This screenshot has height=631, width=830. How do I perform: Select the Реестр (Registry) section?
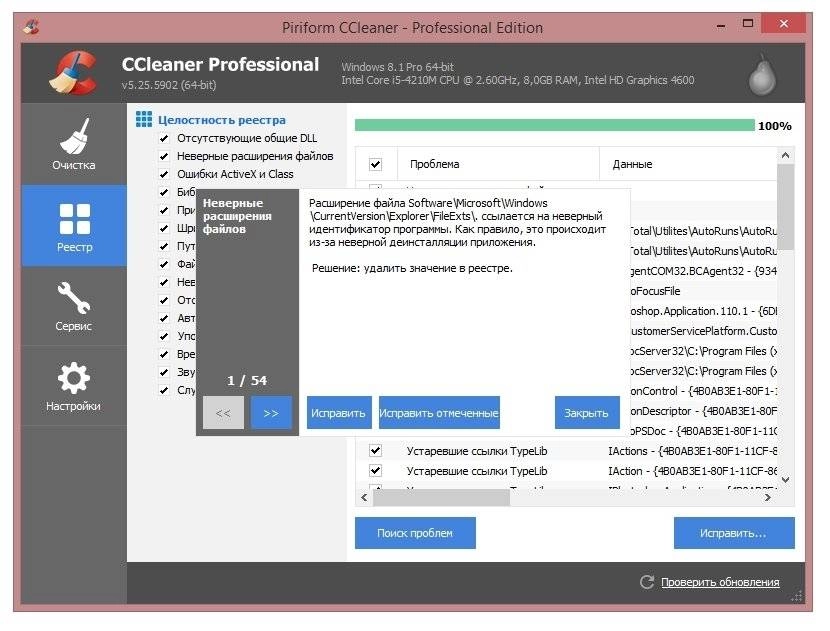(74, 226)
